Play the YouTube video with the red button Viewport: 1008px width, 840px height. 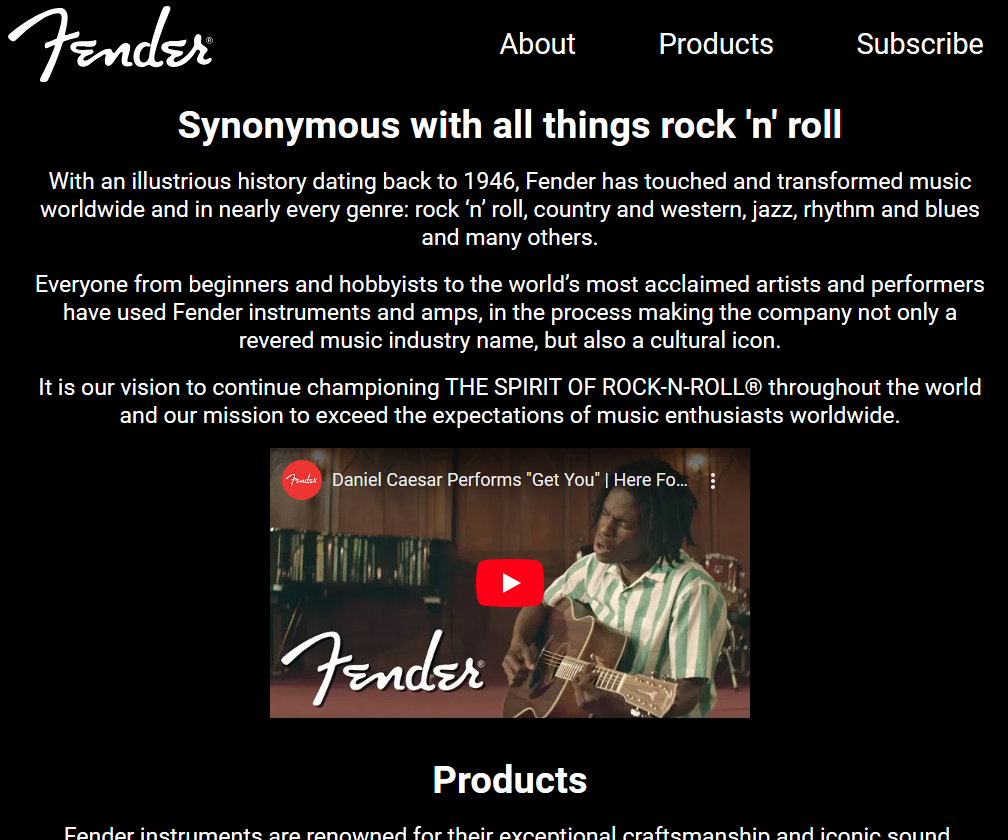[x=510, y=583]
